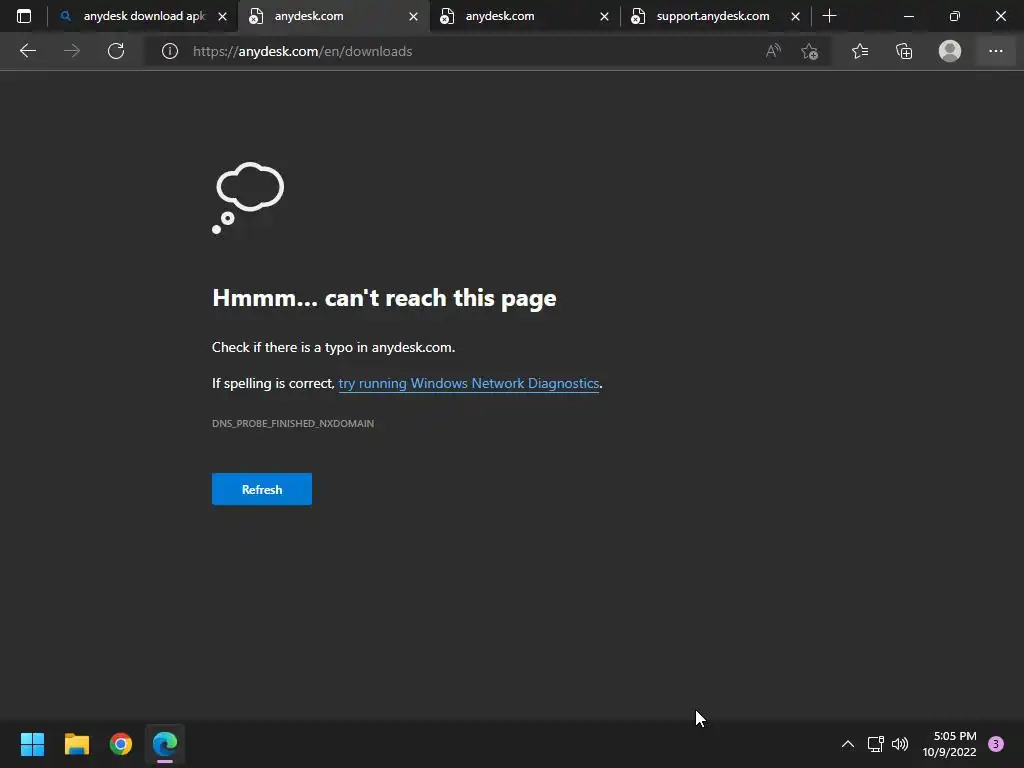1024x768 pixels.
Task: Switch to support.anydesk.com tab
Action: point(714,16)
